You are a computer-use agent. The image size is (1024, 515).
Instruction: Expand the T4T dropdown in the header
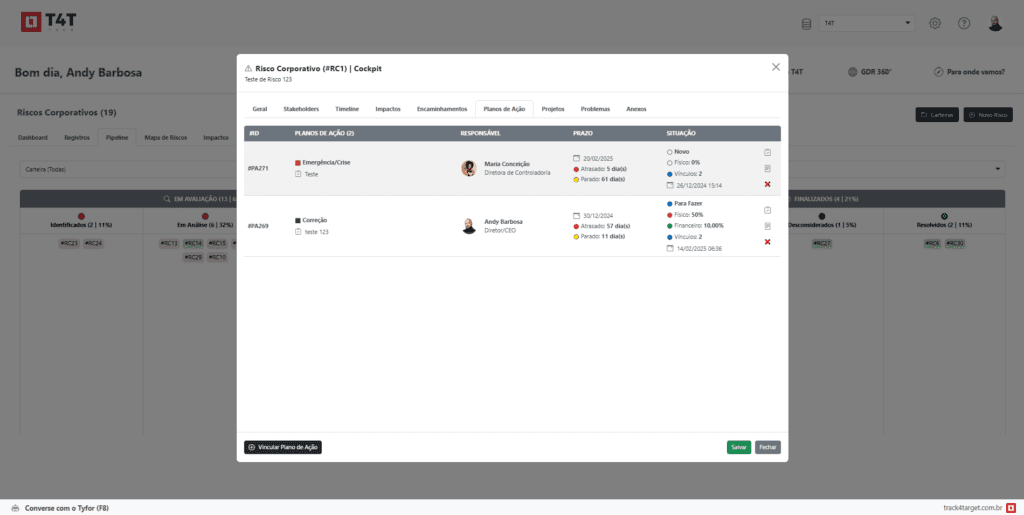(x=866, y=23)
